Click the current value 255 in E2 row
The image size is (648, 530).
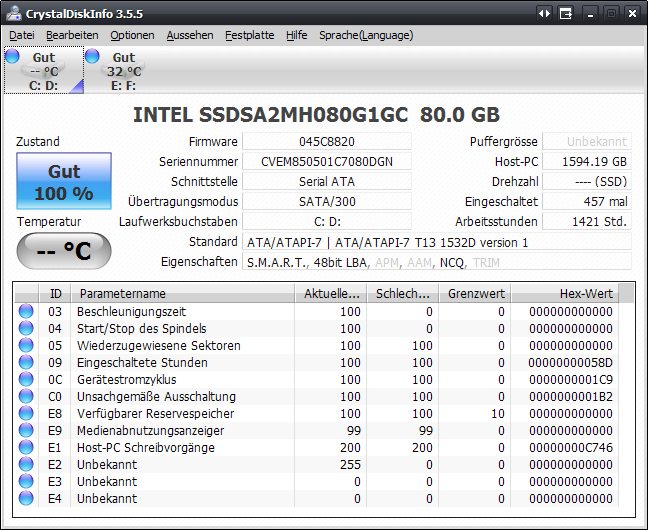pos(350,465)
